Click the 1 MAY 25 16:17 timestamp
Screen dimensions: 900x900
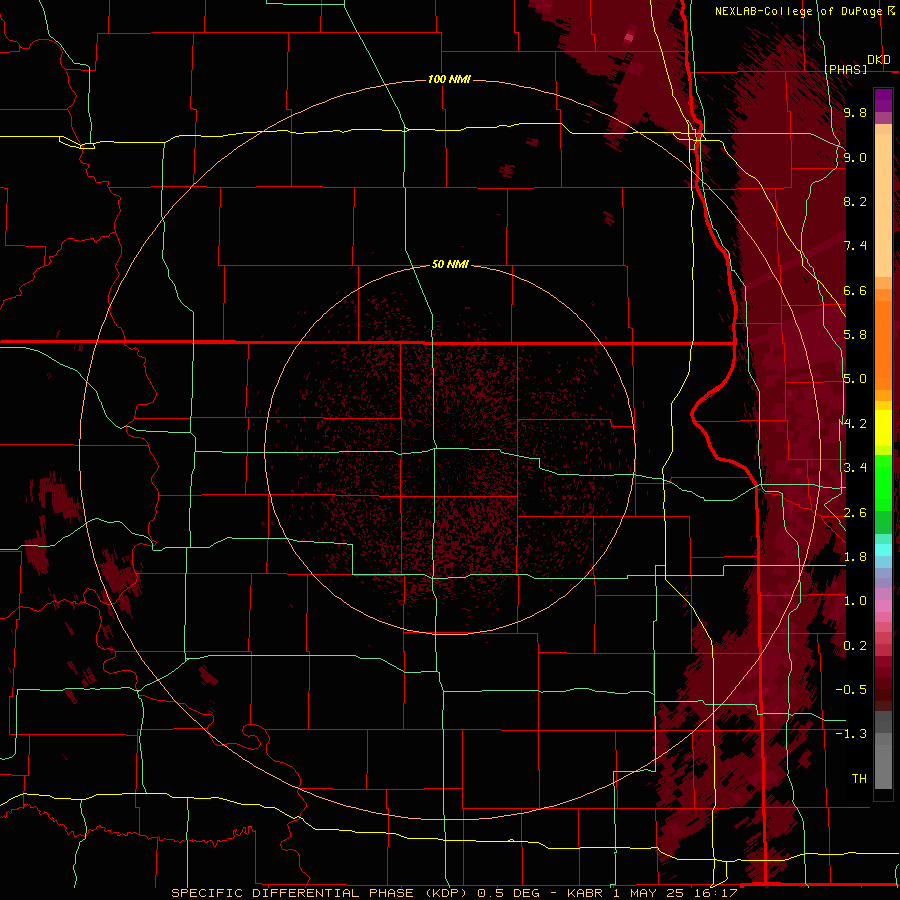(674, 893)
